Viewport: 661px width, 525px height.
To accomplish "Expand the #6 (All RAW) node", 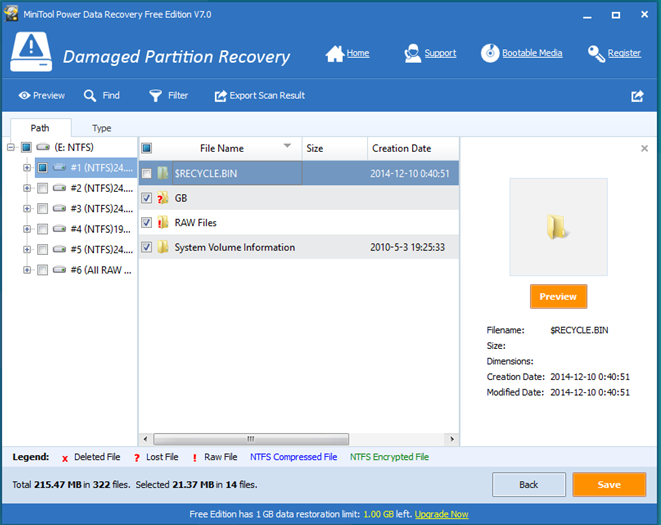I will [27, 270].
